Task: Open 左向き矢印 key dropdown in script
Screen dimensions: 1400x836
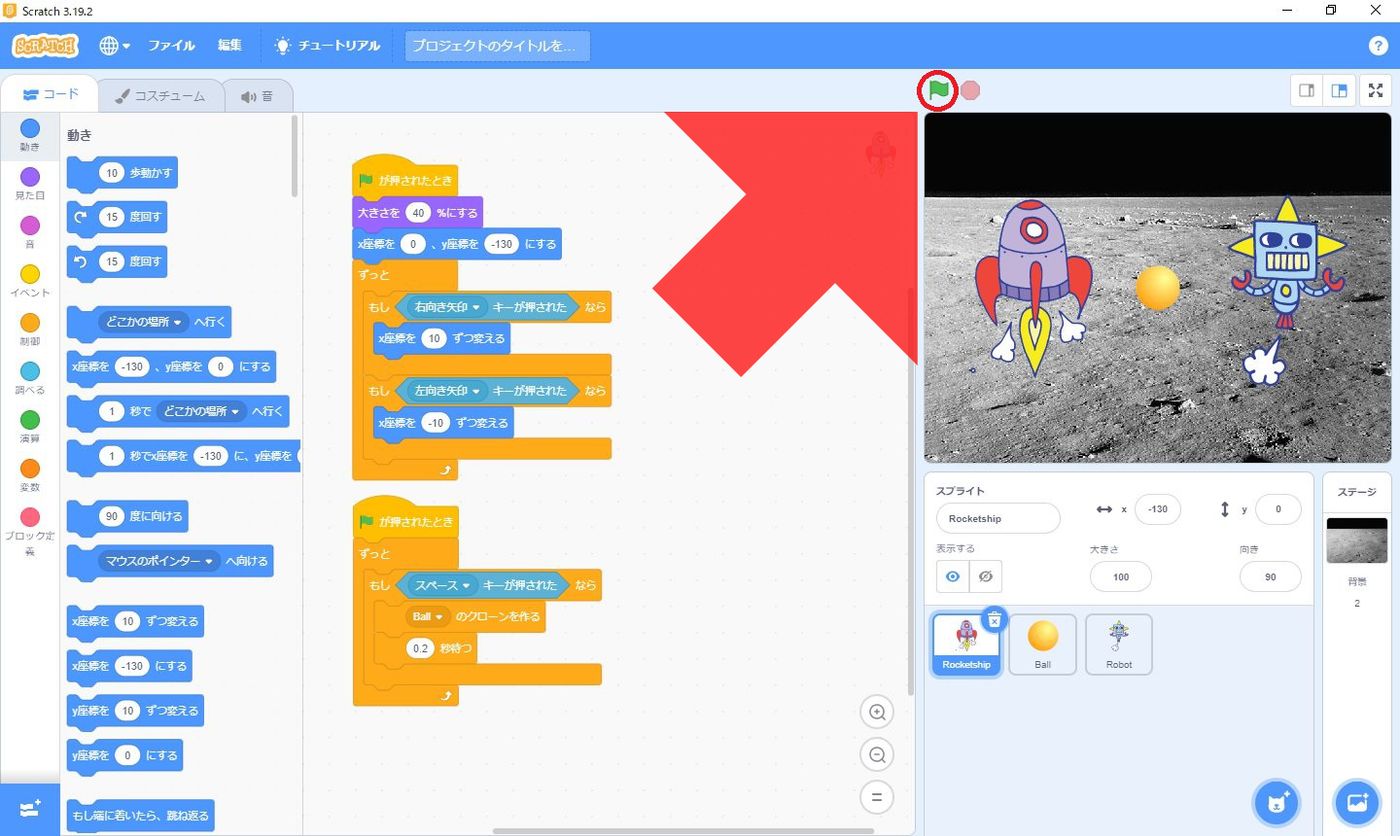Action: 448,391
